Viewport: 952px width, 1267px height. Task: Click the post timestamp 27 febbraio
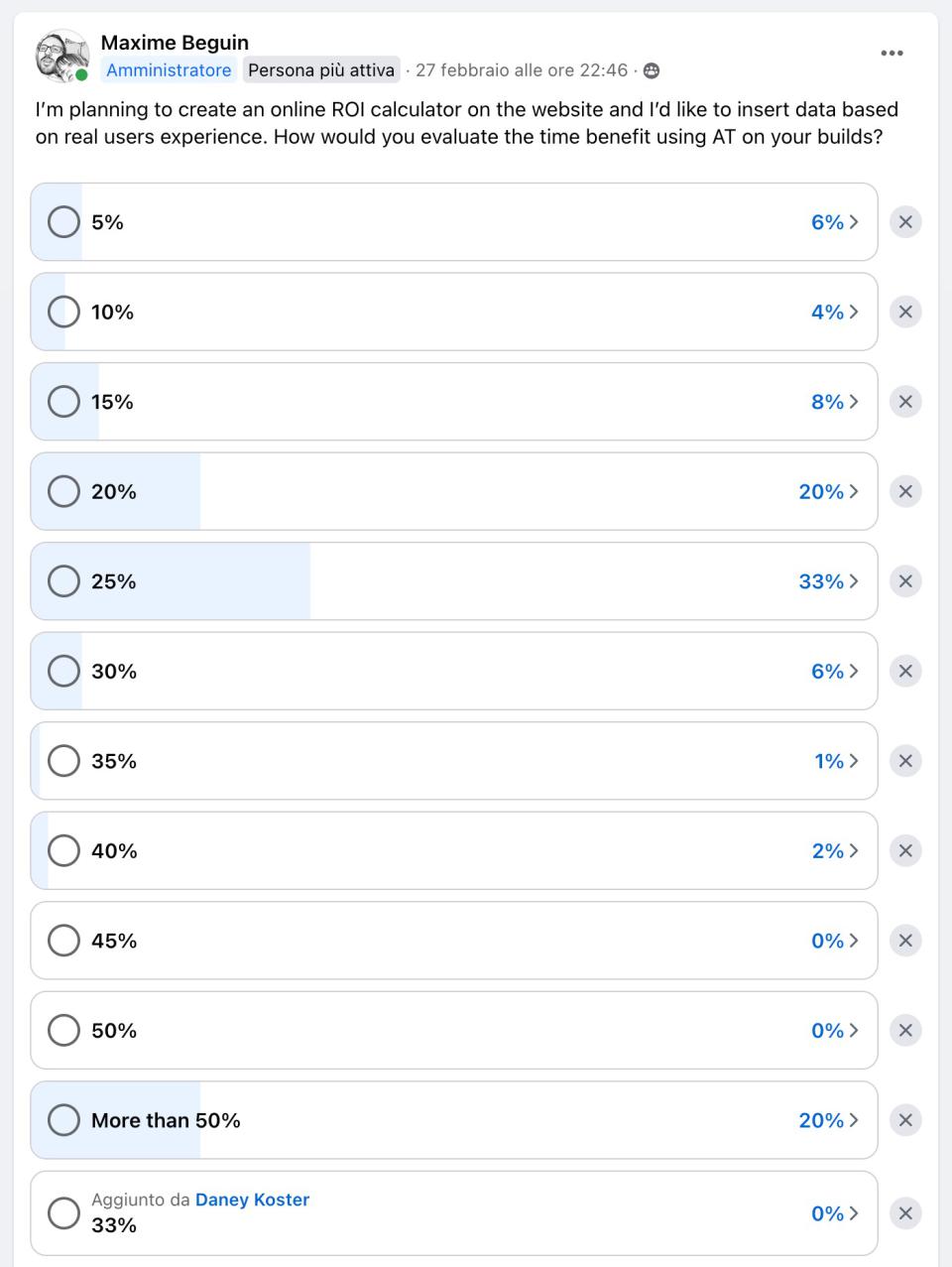521,70
